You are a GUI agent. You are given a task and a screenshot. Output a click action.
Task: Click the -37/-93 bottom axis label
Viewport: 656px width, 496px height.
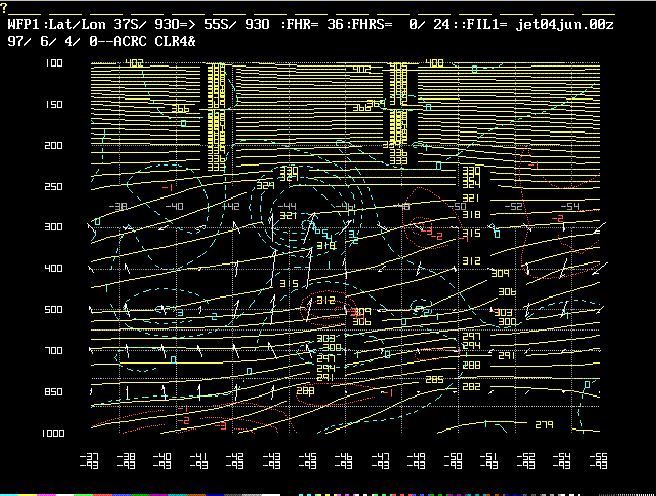coord(89,460)
